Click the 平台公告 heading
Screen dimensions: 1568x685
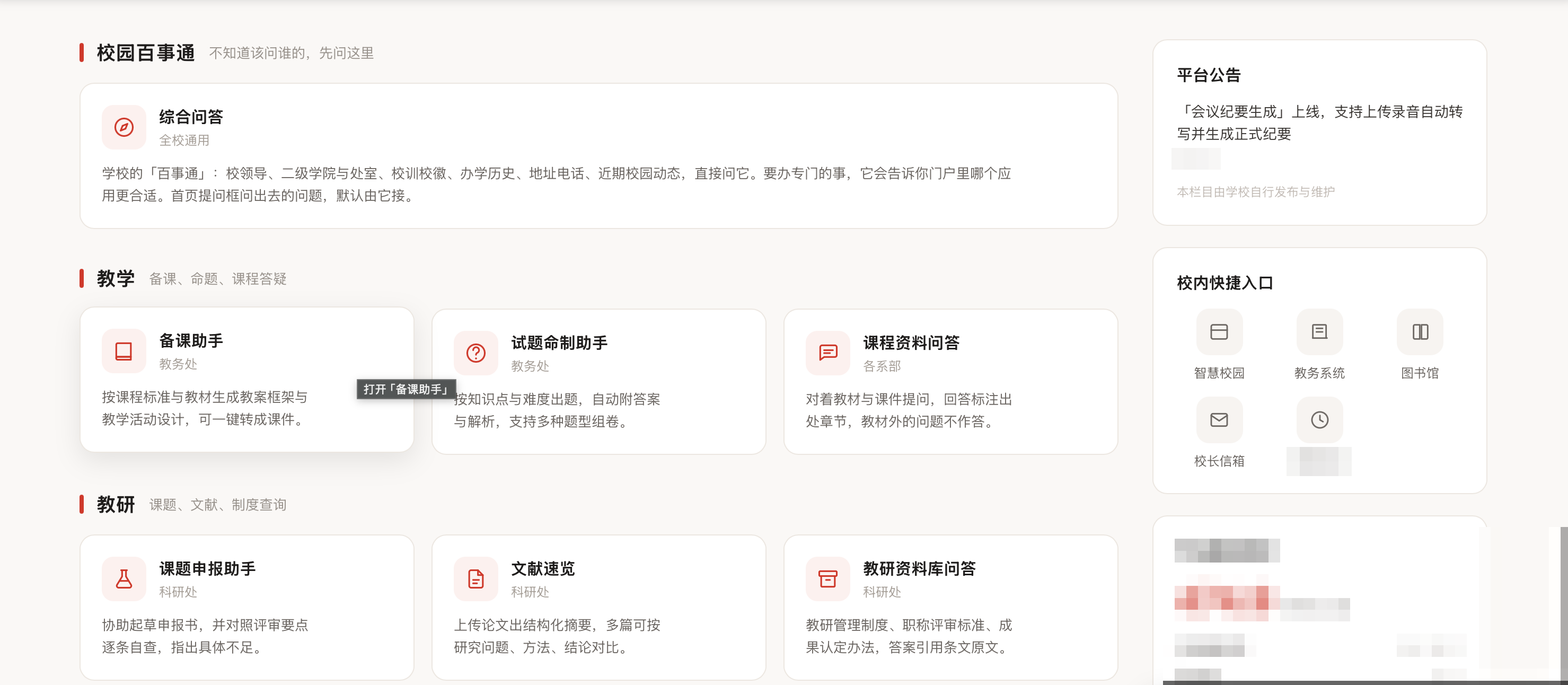pos(1209,75)
